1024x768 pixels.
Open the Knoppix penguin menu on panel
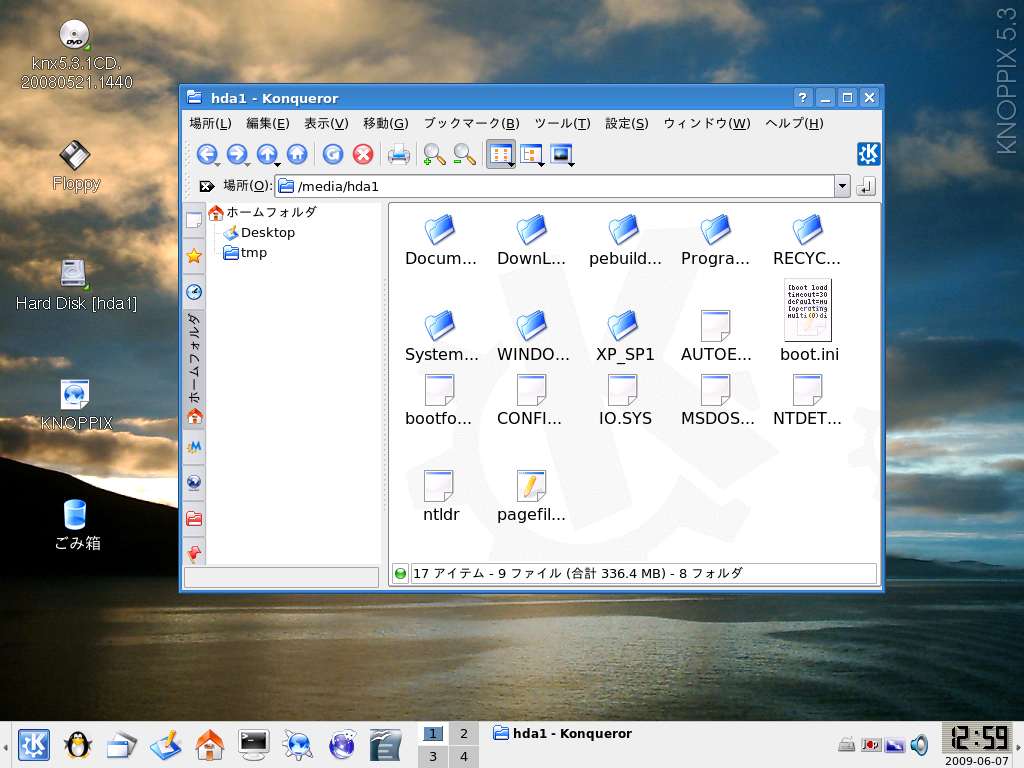point(77,744)
